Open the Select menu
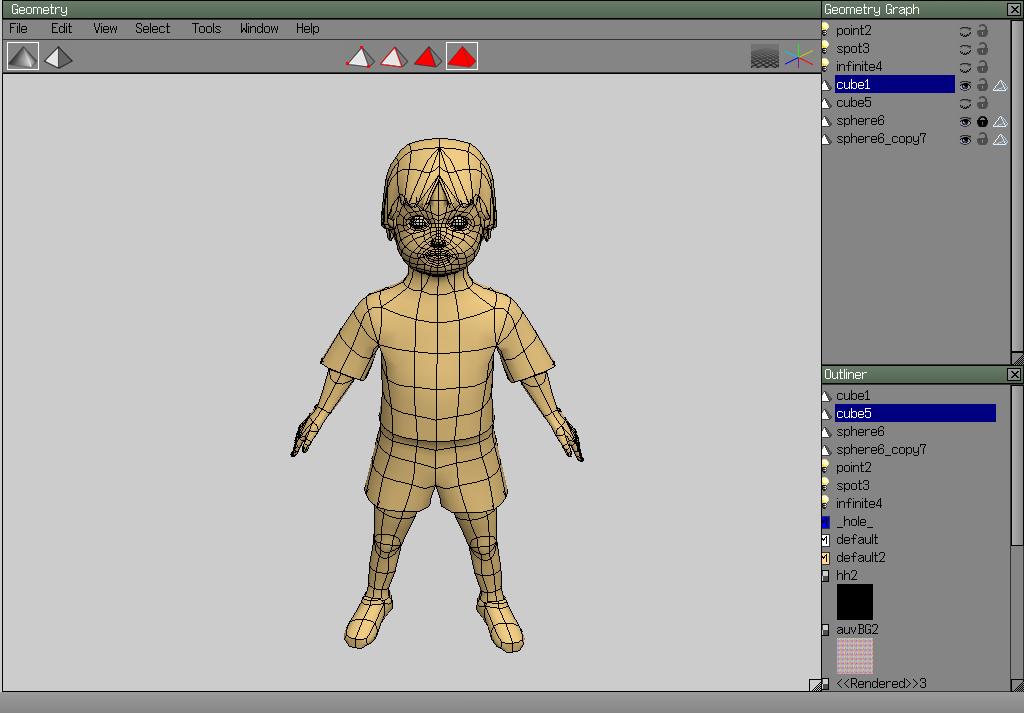 (x=153, y=28)
